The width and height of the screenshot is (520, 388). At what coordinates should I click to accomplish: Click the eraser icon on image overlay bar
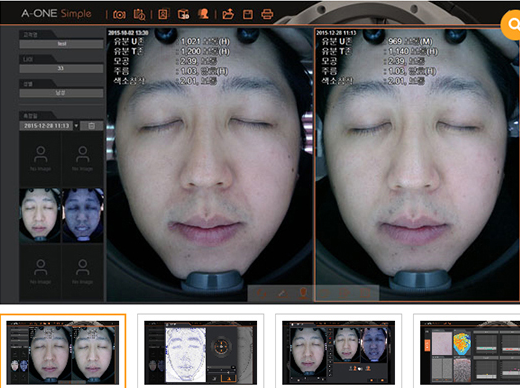283,294
